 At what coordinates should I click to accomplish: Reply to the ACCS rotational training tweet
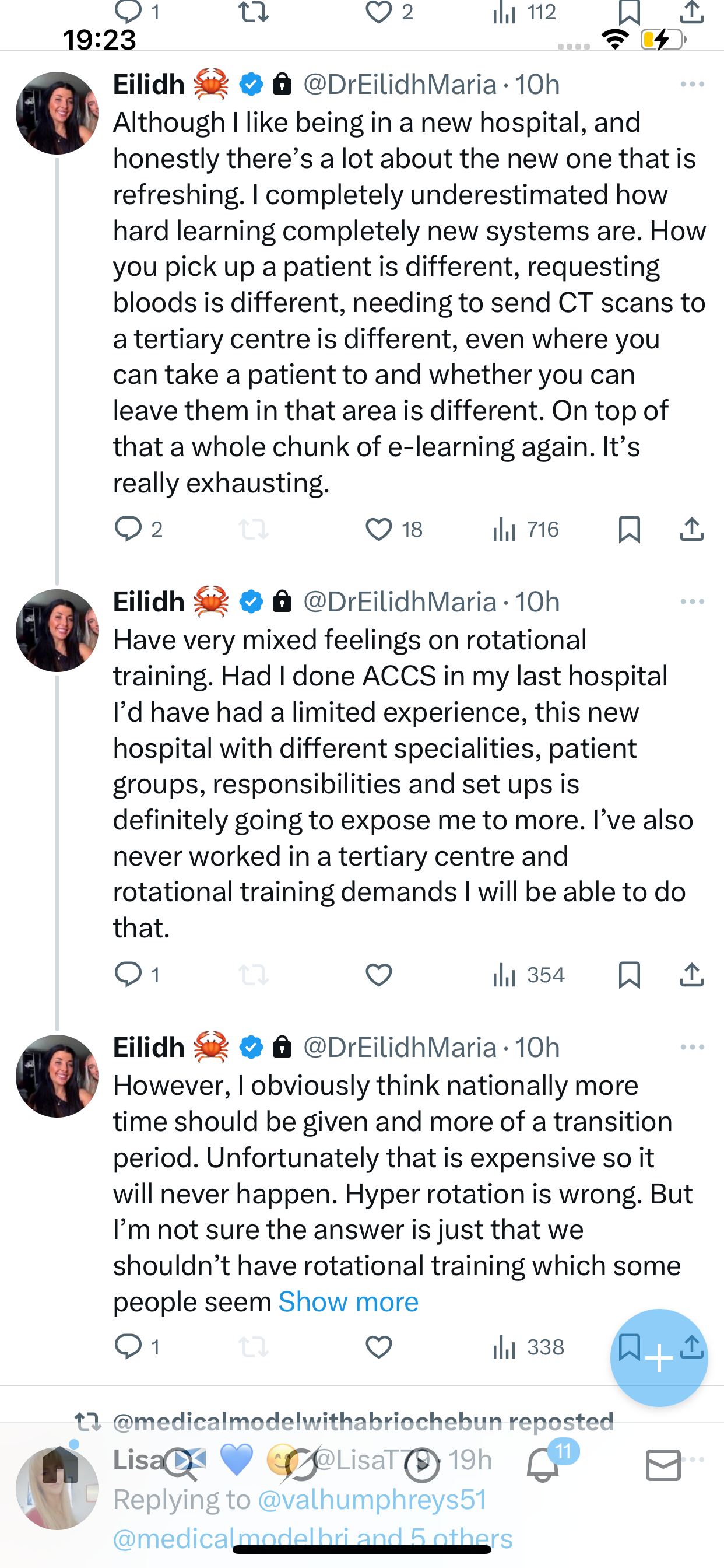[x=128, y=975]
